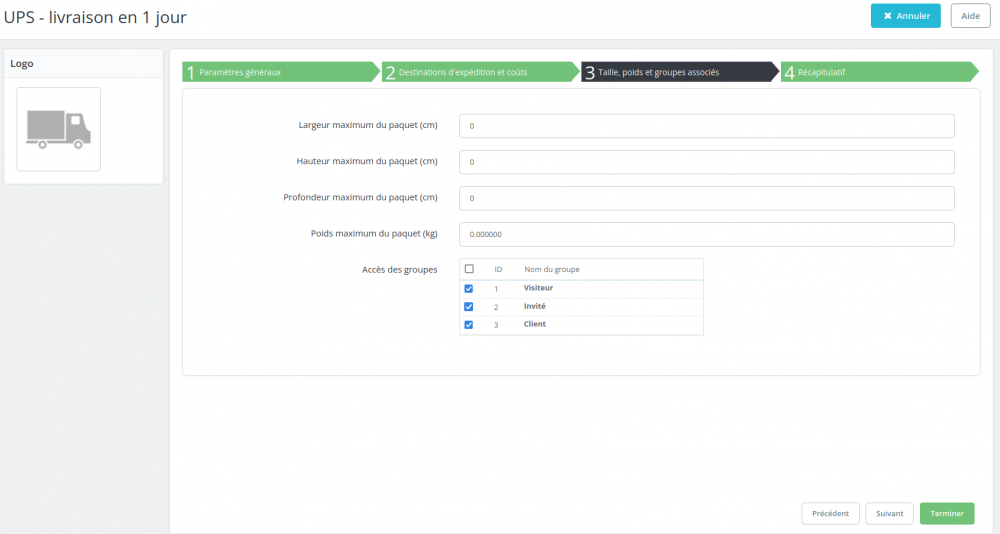Click the truck logo thumbnail
Viewport: 1000px width, 534px height.
[59, 129]
